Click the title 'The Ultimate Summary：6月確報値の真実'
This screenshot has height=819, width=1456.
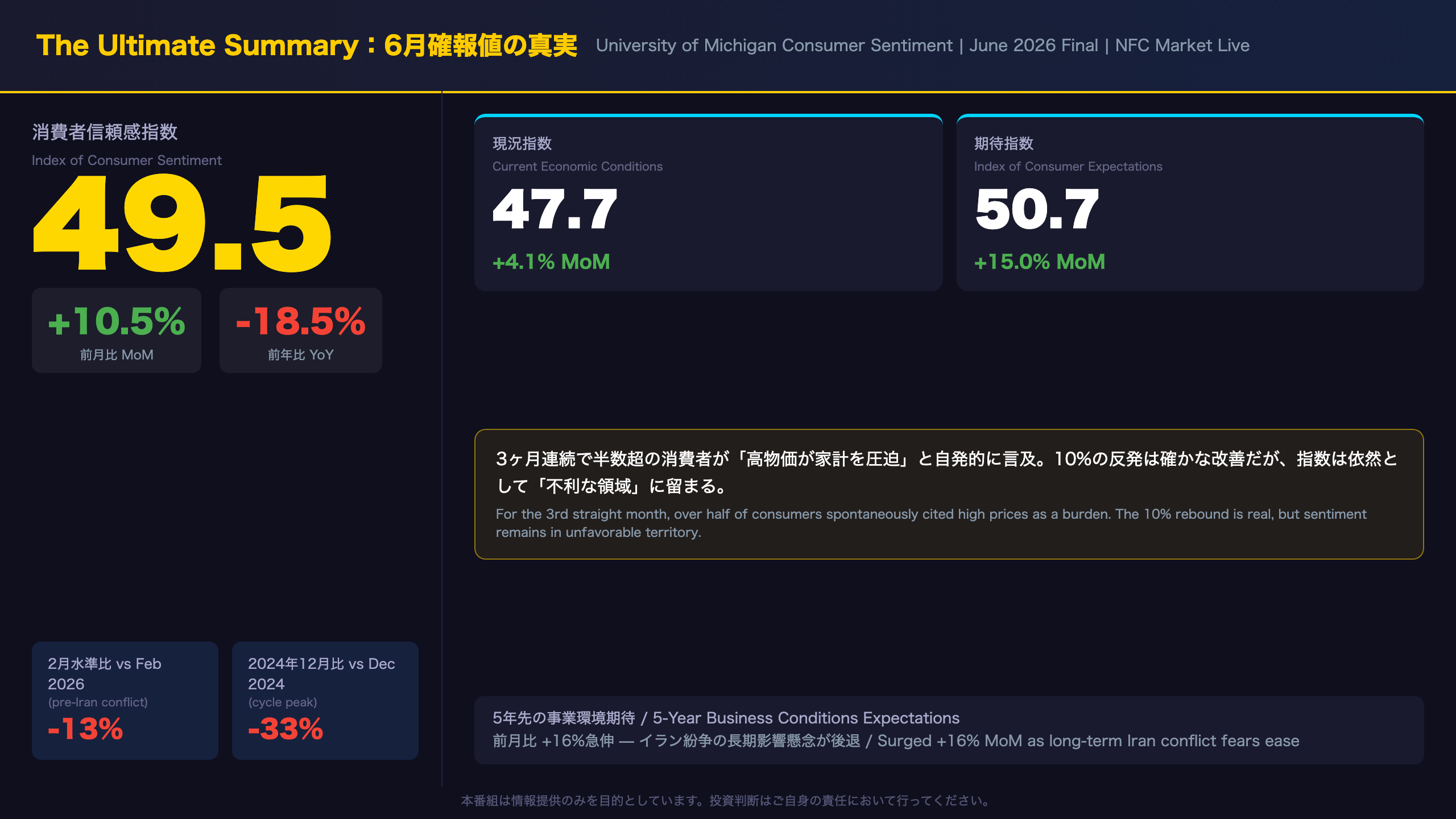pos(307,45)
